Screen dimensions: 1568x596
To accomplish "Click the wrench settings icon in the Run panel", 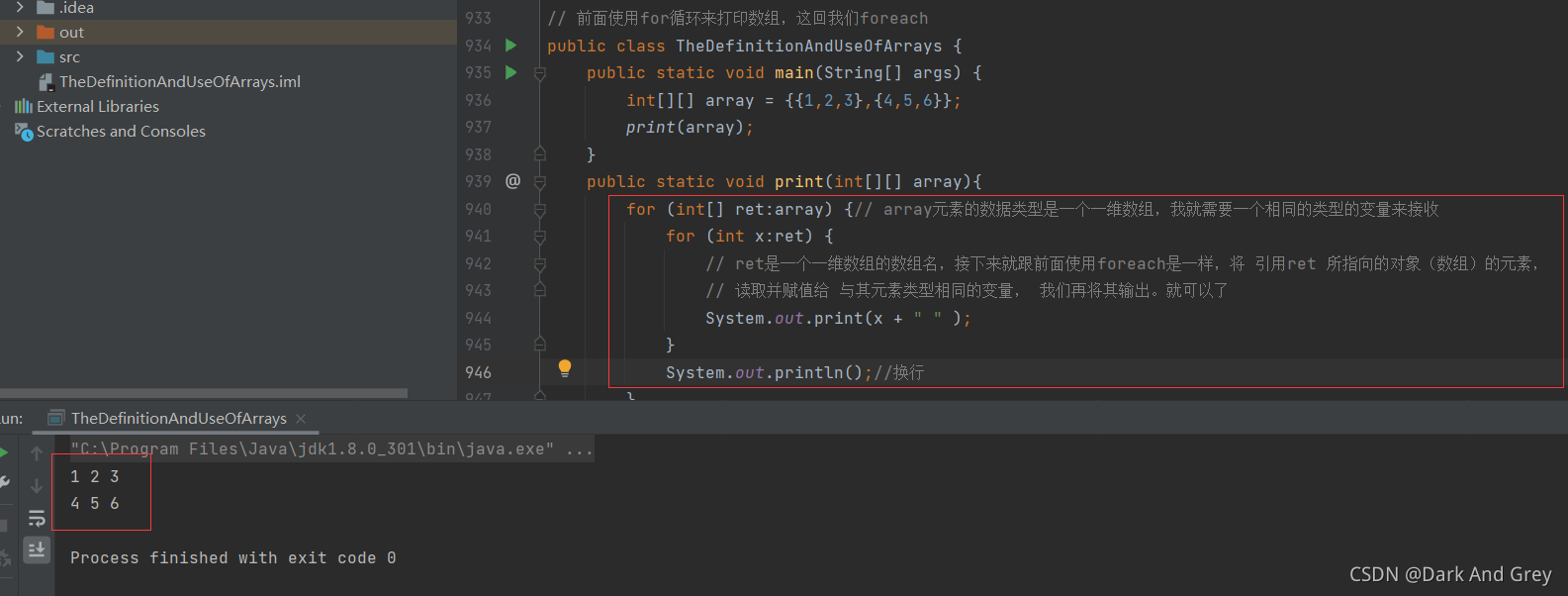I will pos(4,482).
